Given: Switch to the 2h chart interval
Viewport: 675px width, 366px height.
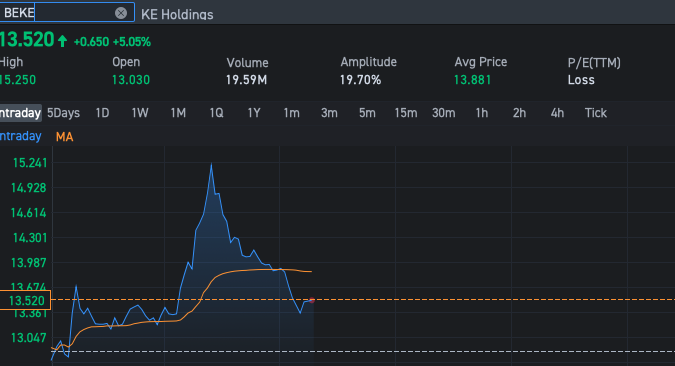Looking at the screenshot, I should pos(519,113).
